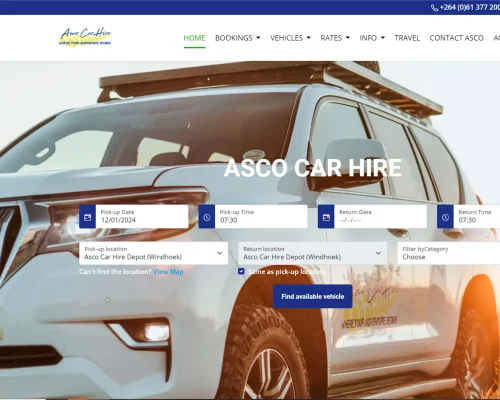Click the ASCO CAR HIRE heading

point(313,168)
